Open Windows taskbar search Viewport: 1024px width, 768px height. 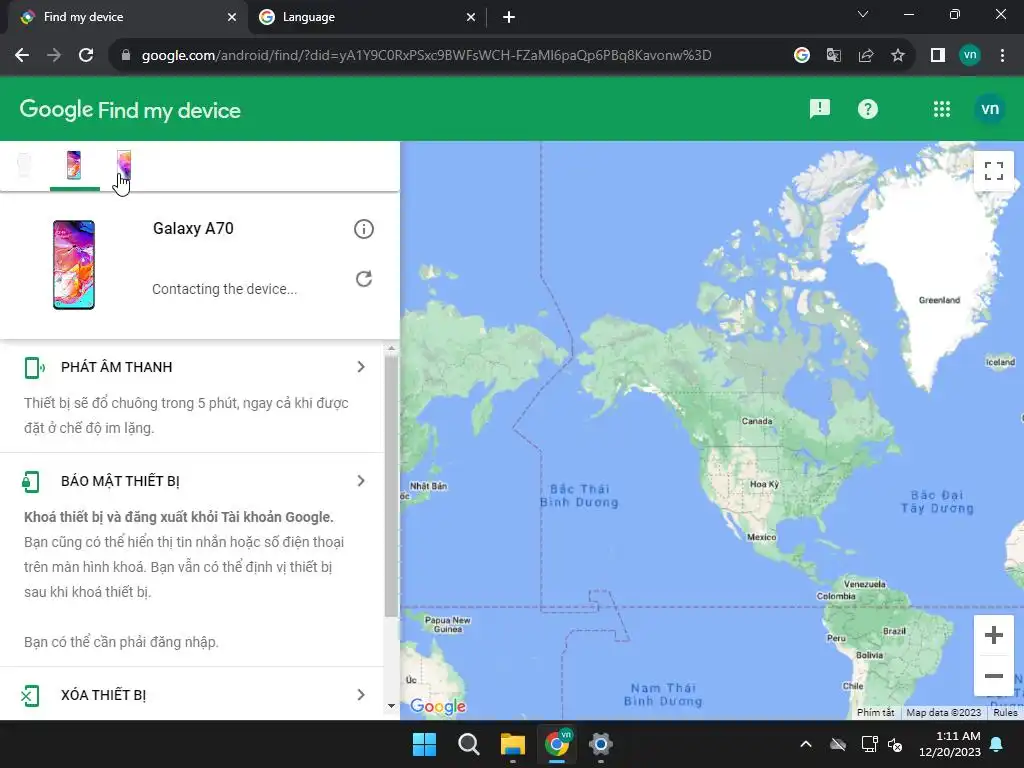tap(468, 744)
